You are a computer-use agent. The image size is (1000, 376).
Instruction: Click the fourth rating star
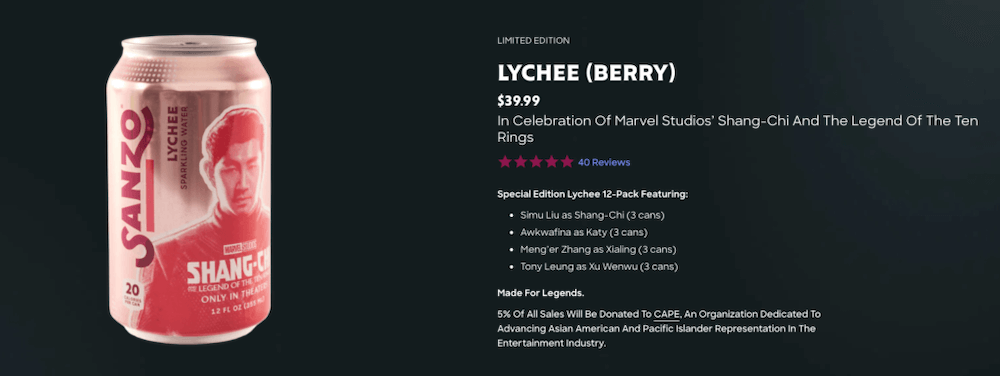[x=551, y=162]
